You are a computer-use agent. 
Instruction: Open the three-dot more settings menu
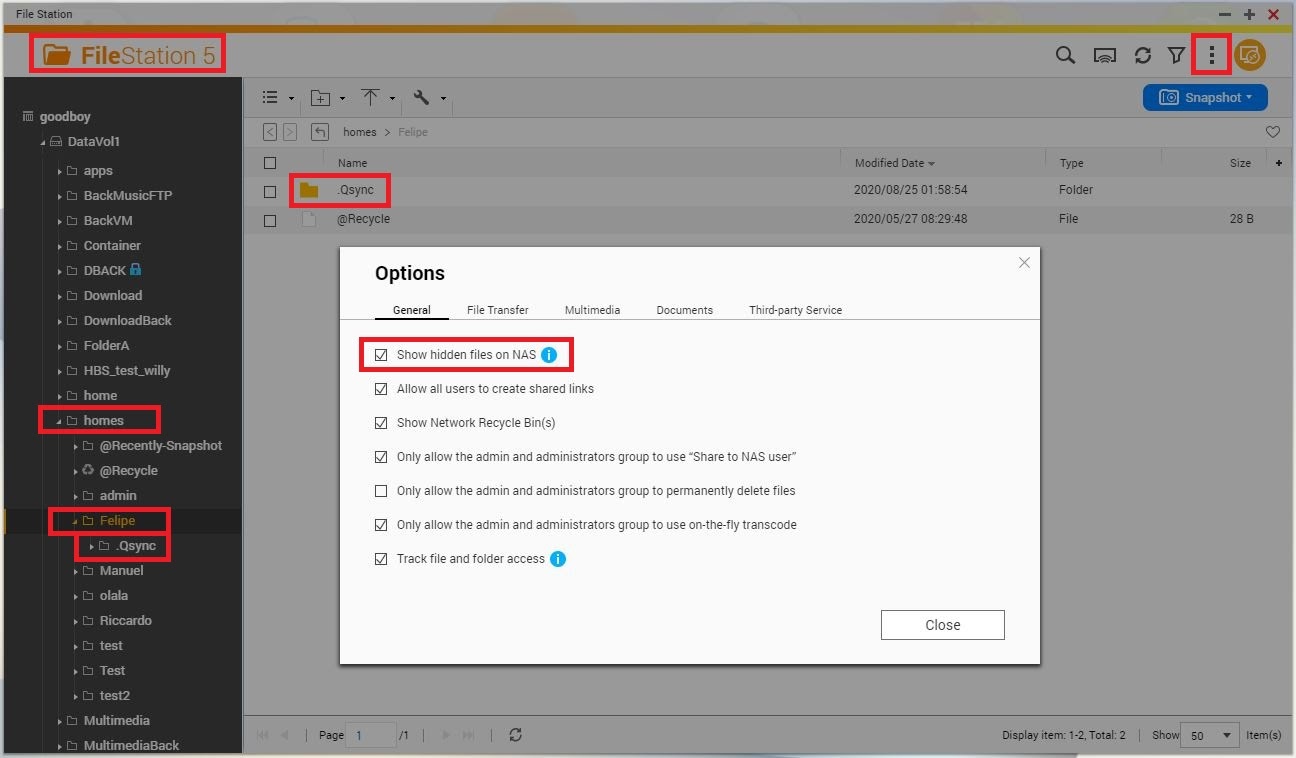(x=1211, y=56)
